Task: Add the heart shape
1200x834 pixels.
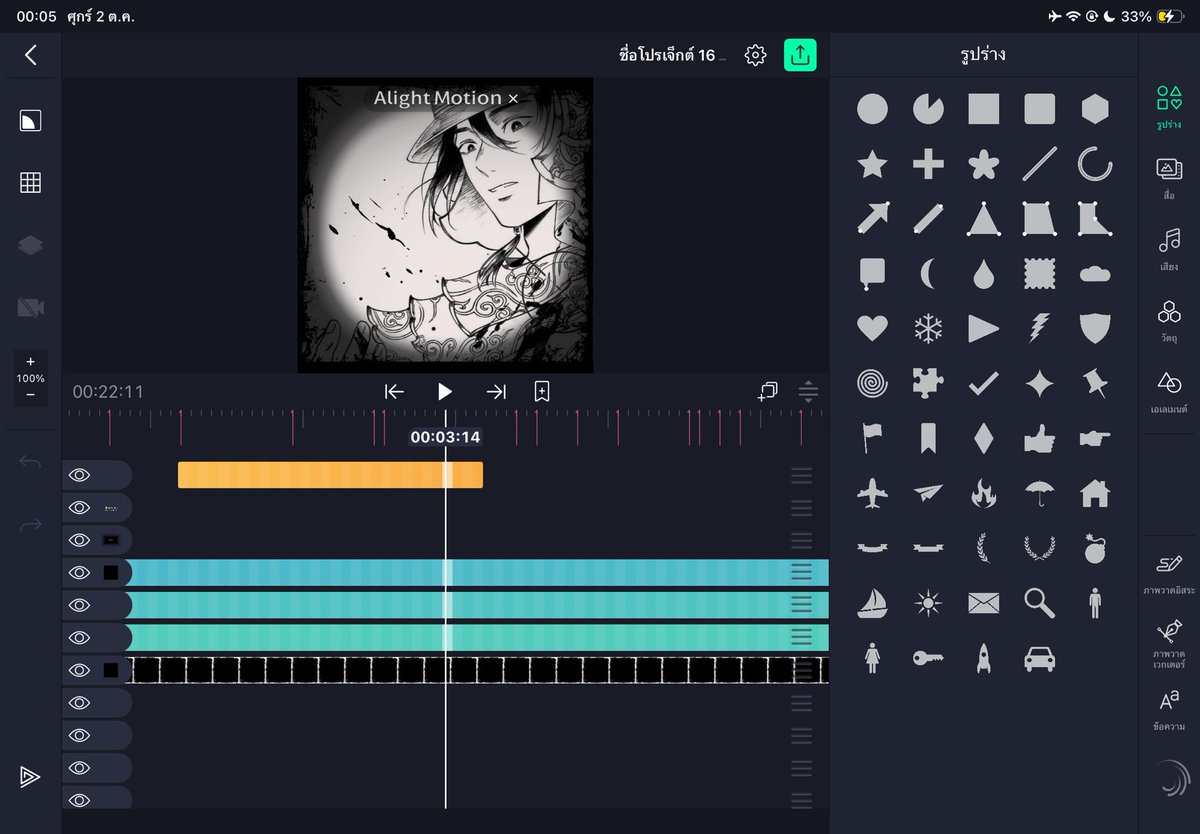Action: 872,328
